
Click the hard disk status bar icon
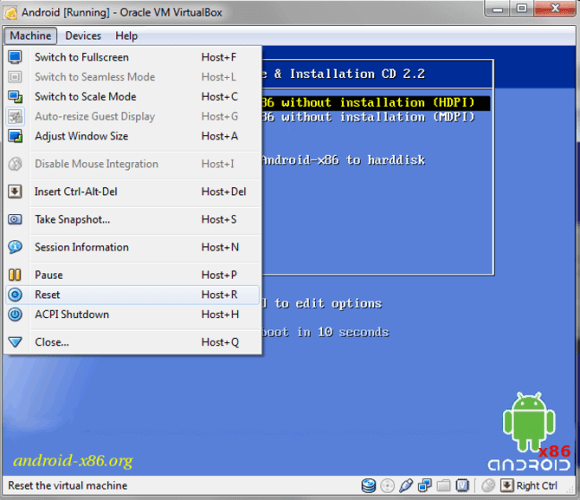368,486
